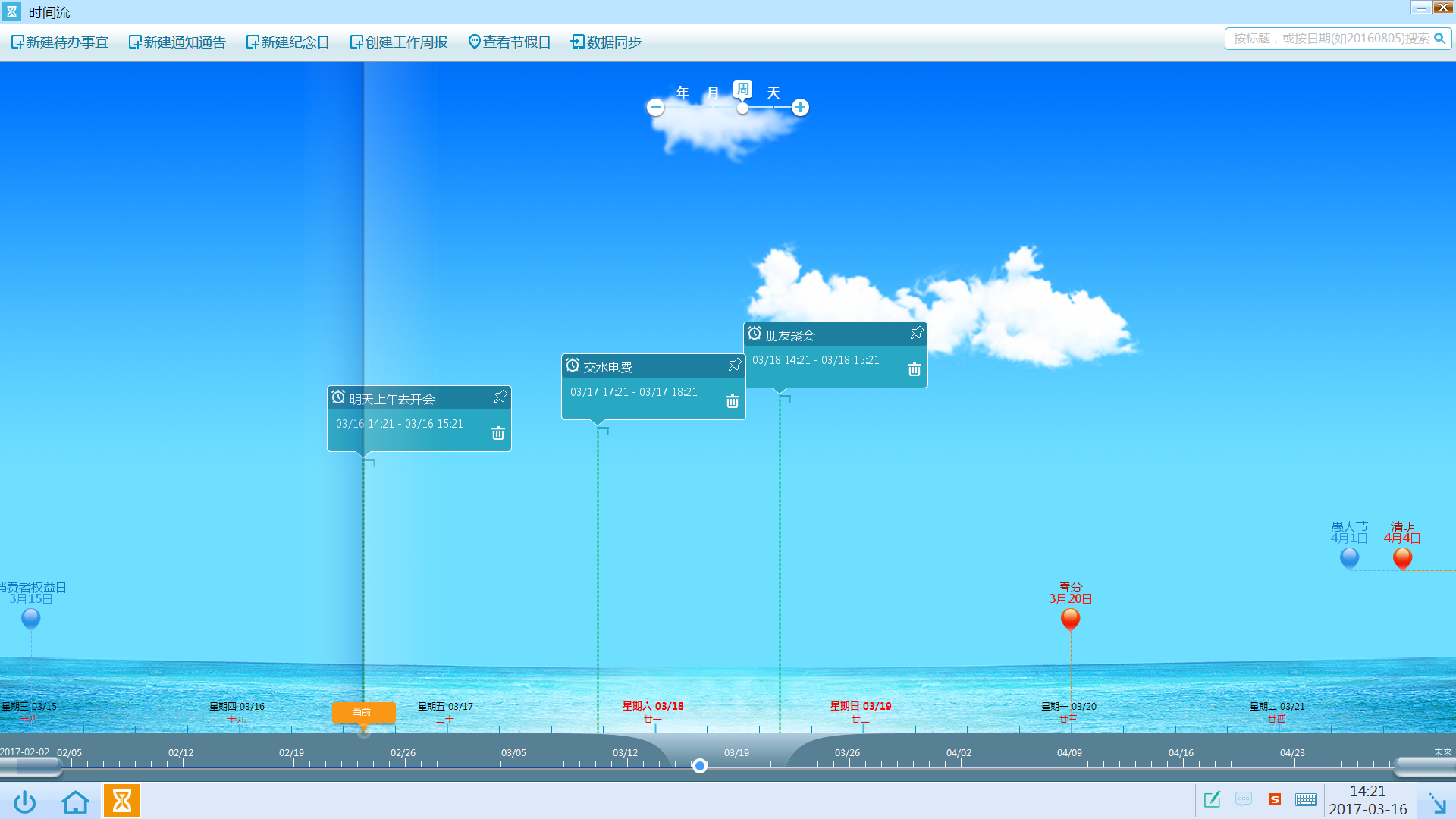
Task: Click trash icon on 明天上午去开会 card
Action: click(497, 433)
